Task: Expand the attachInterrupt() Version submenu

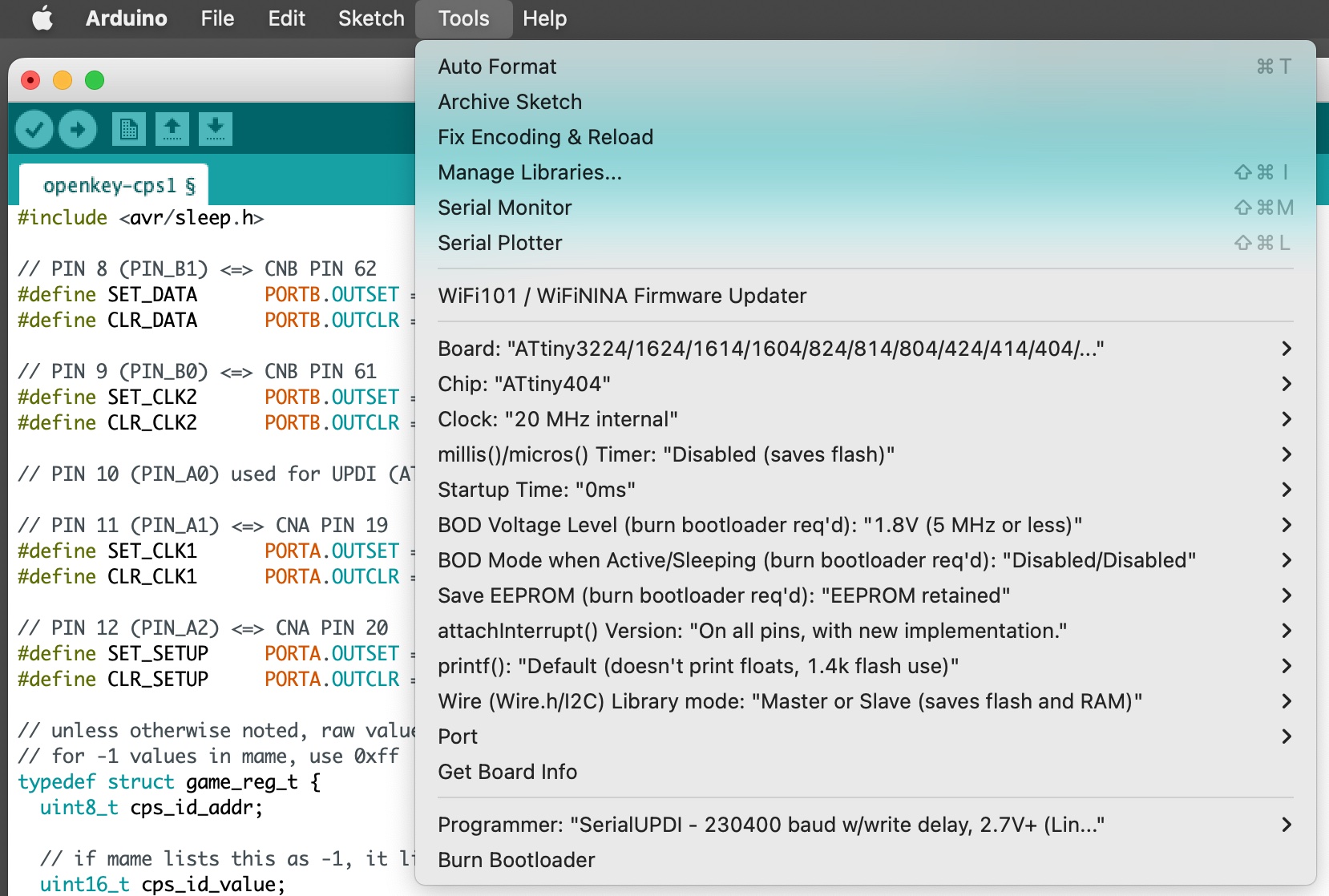Action: tap(866, 631)
